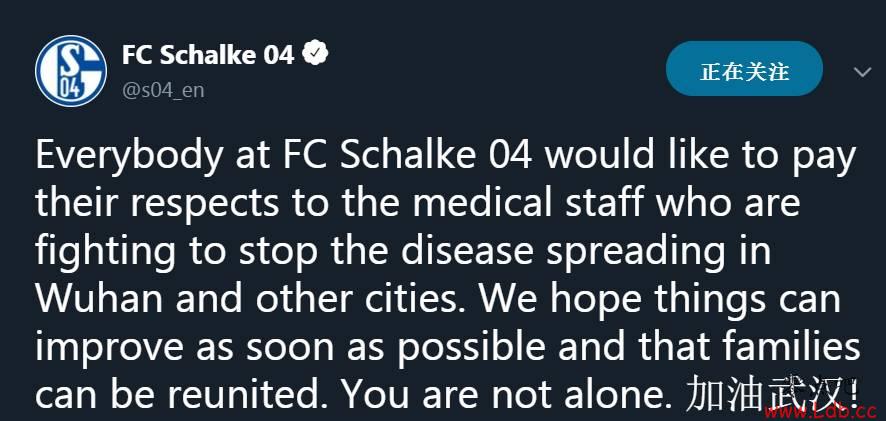Open the FC Schalke 04 profile avatar
The width and height of the screenshot is (886, 421).
(71, 71)
